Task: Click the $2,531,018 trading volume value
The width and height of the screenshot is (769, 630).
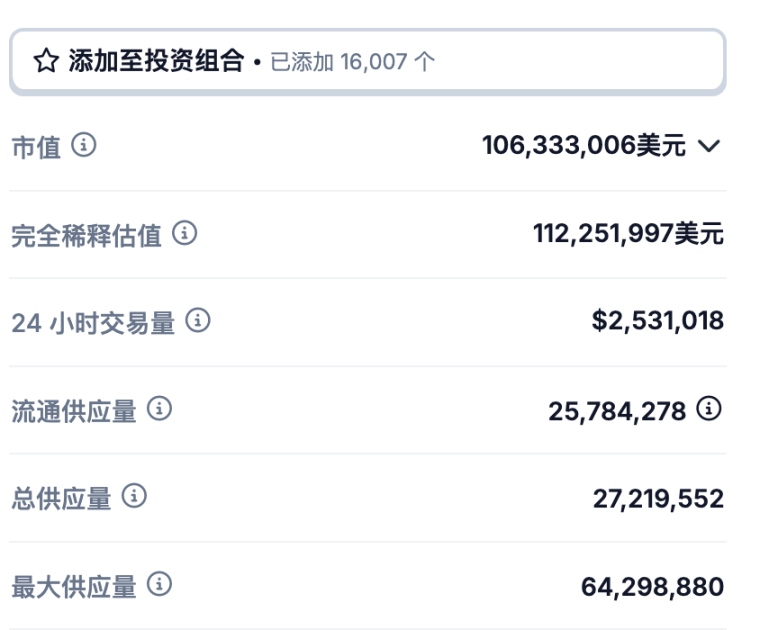Action: click(x=658, y=322)
